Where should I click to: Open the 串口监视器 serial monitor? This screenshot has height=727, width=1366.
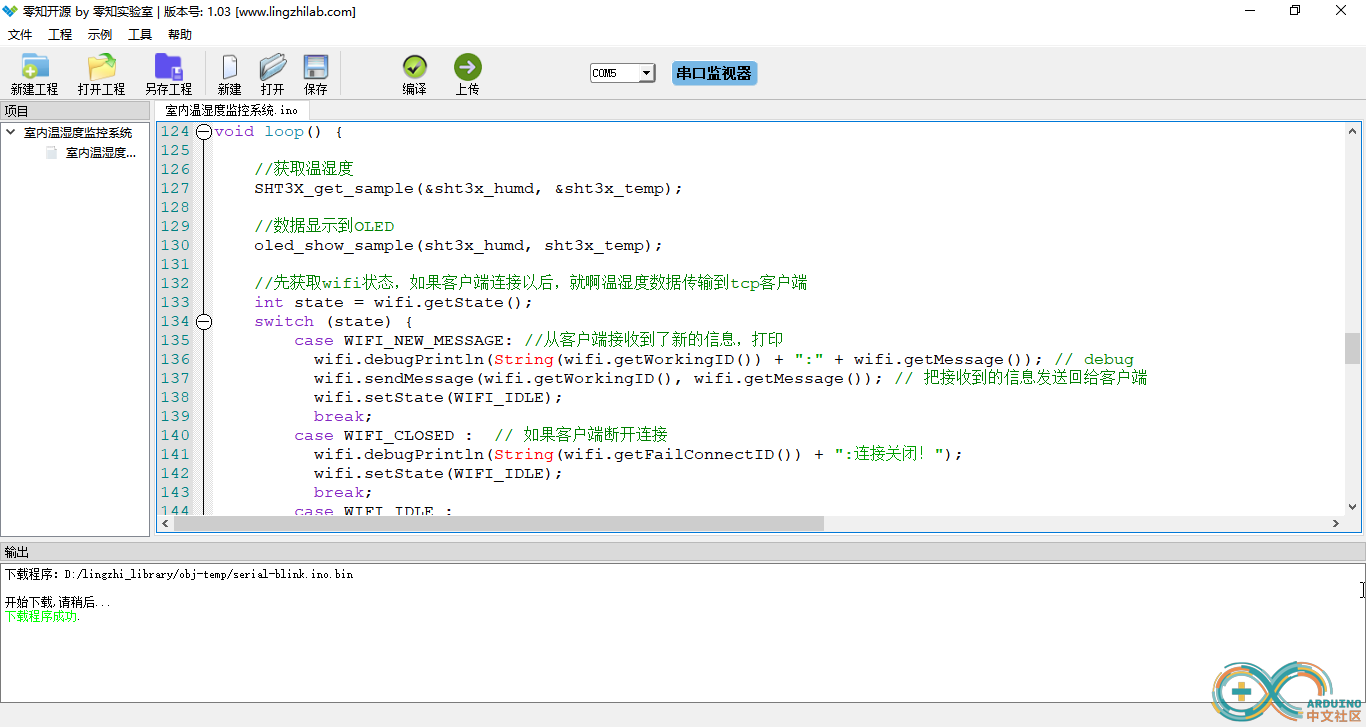click(x=714, y=73)
